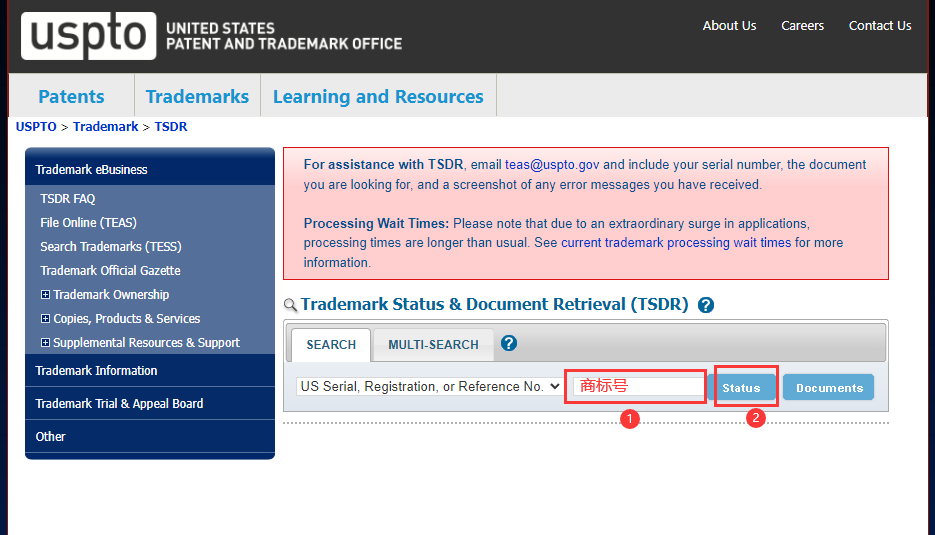Open the Careers link
935x535 pixels.
[x=803, y=26]
